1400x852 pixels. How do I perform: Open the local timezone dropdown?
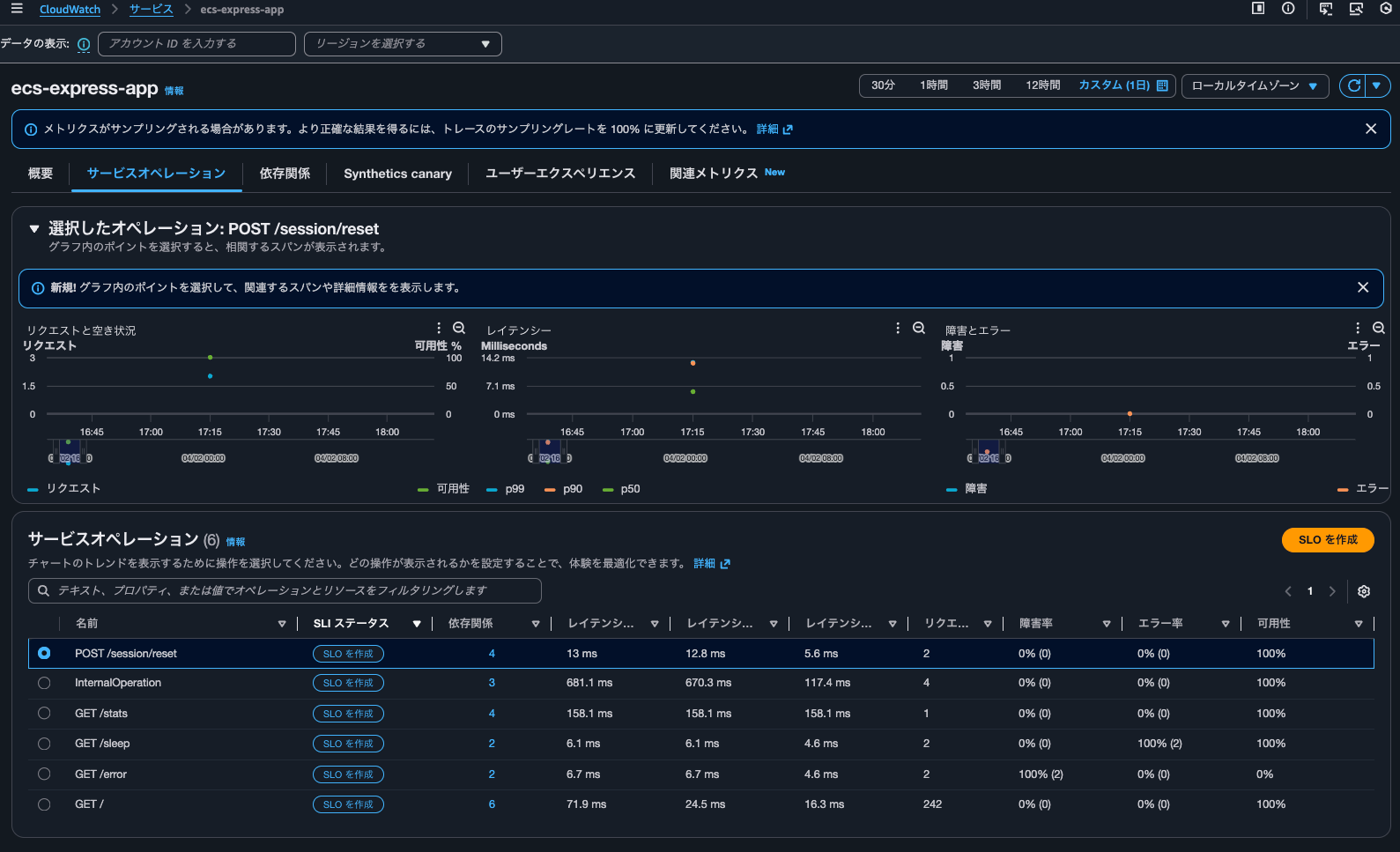pos(1254,85)
